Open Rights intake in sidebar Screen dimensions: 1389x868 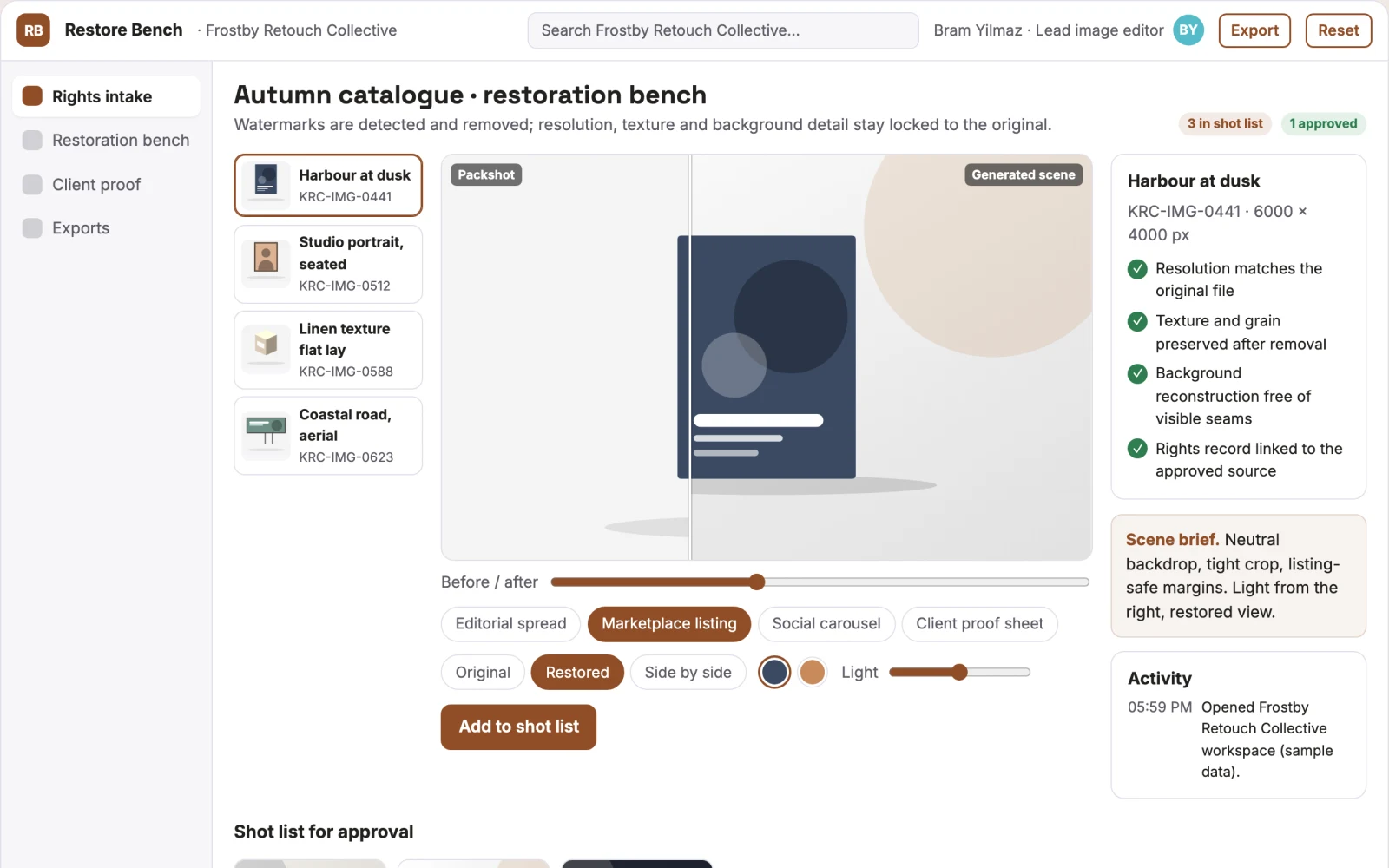pos(106,96)
